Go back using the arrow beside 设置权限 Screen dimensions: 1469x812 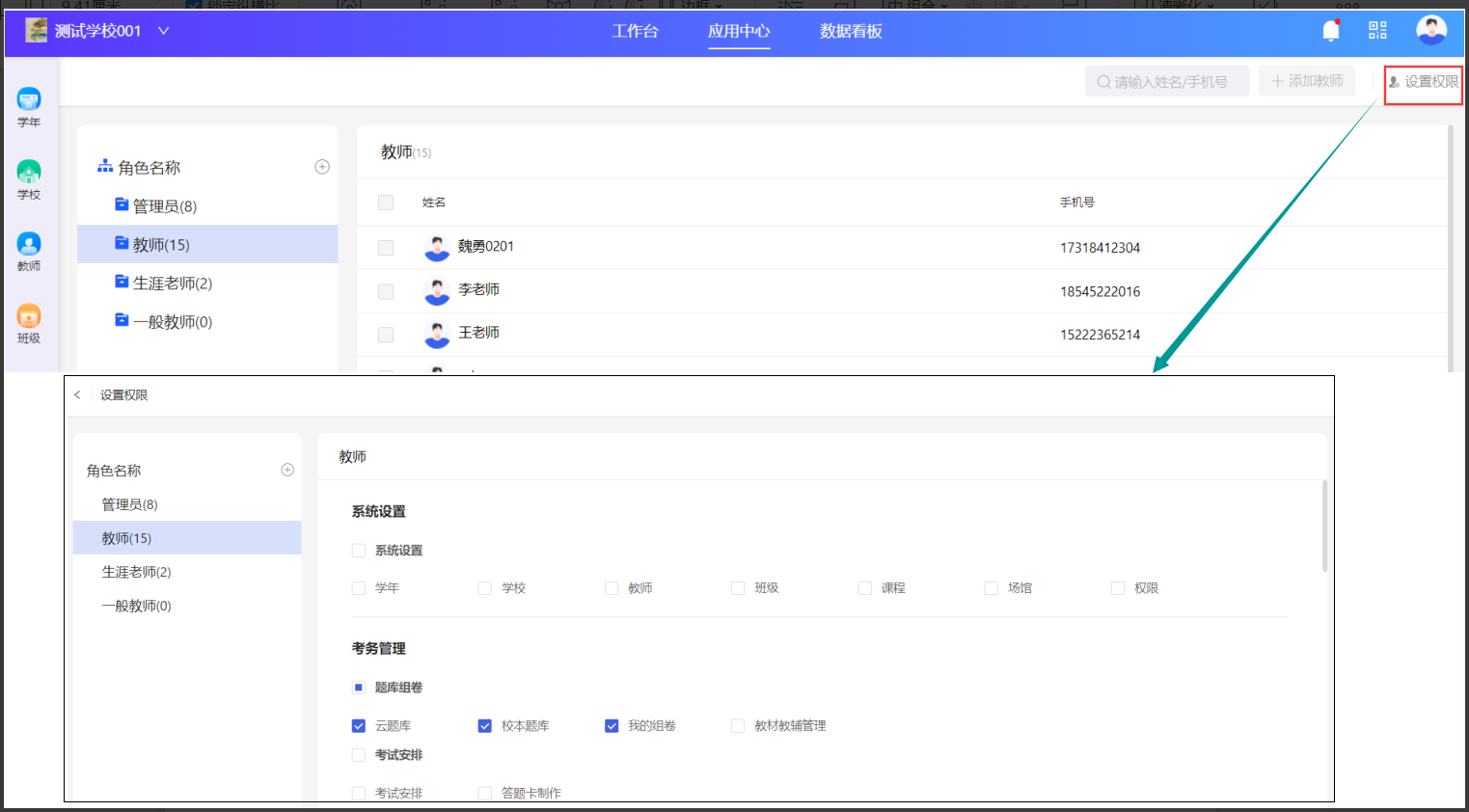click(x=77, y=394)
